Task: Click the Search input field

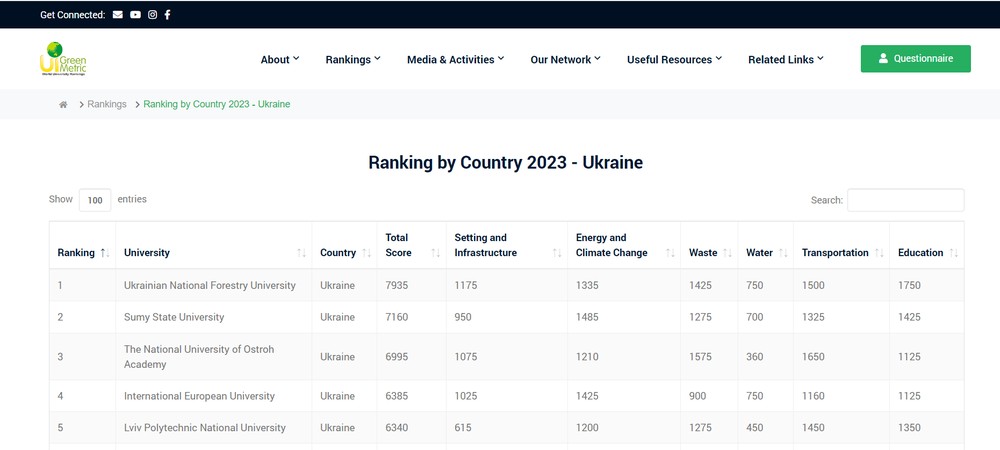Action: (x=905, y=200)
